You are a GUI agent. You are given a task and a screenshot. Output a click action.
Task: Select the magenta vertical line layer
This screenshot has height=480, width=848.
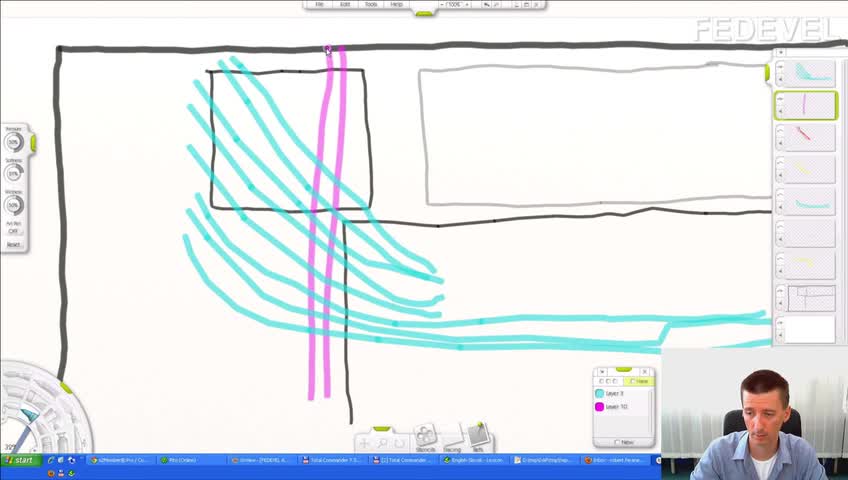pos(809,105)
